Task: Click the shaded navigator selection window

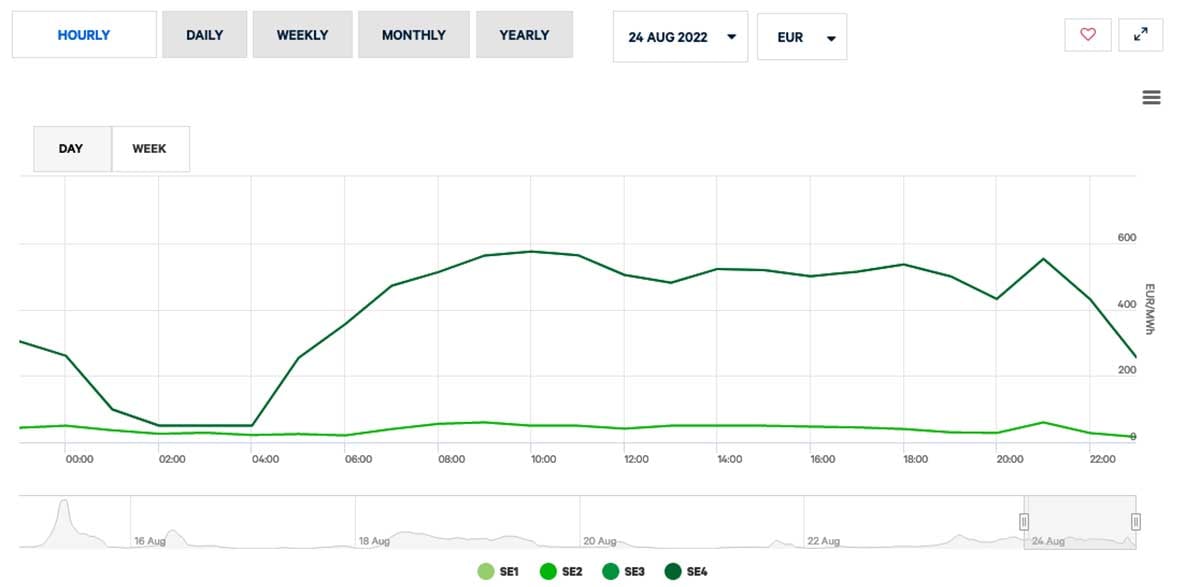Action: click(x=1080, y=522)
